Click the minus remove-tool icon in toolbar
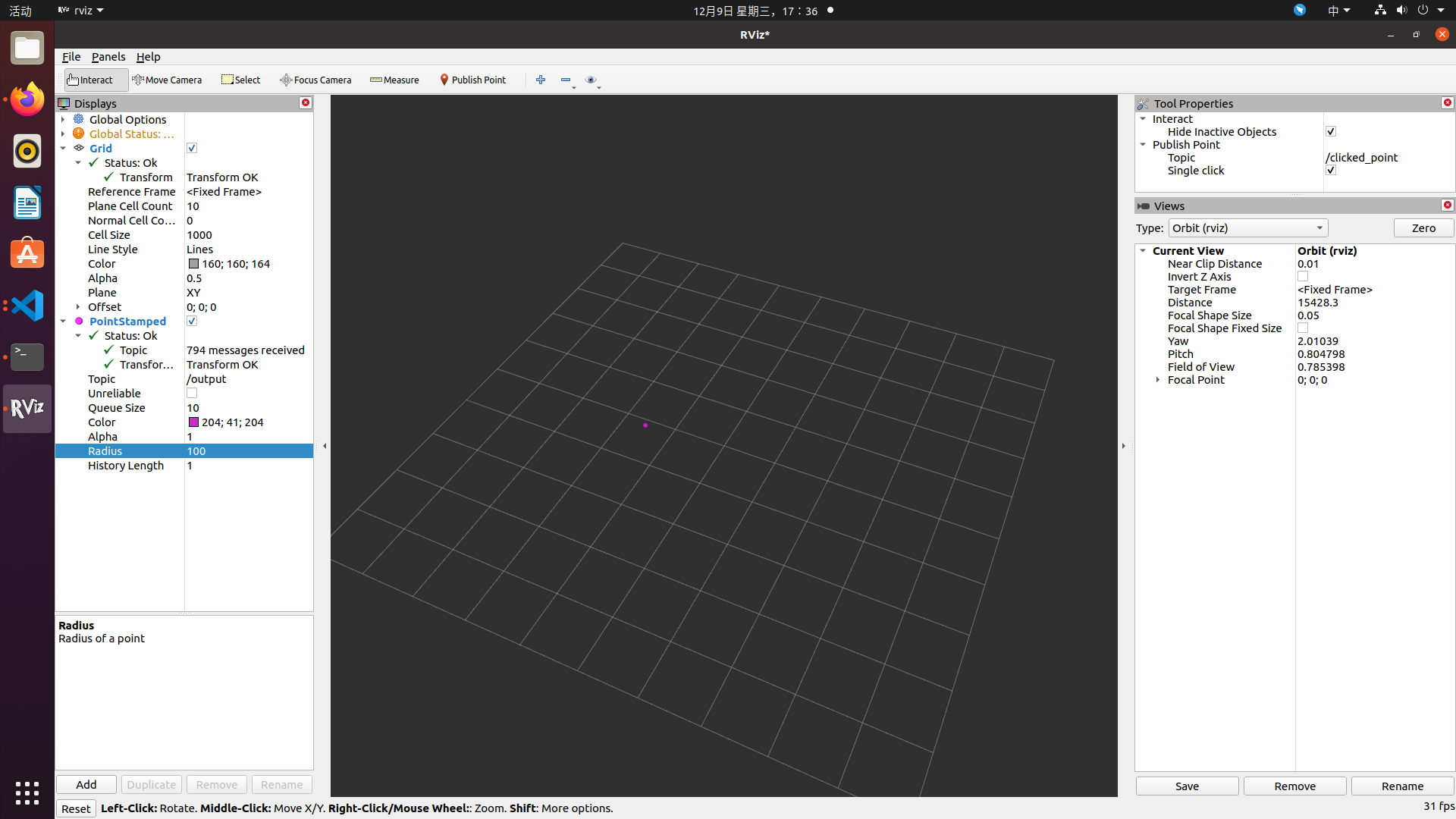This screenshot has width=1456, height=819. point(566,80)
